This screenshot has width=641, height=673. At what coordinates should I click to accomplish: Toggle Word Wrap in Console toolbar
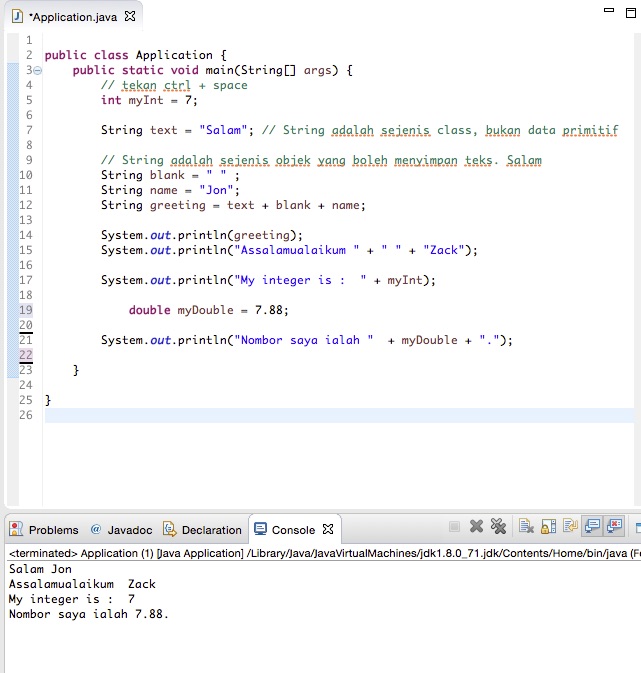(570, 527)
